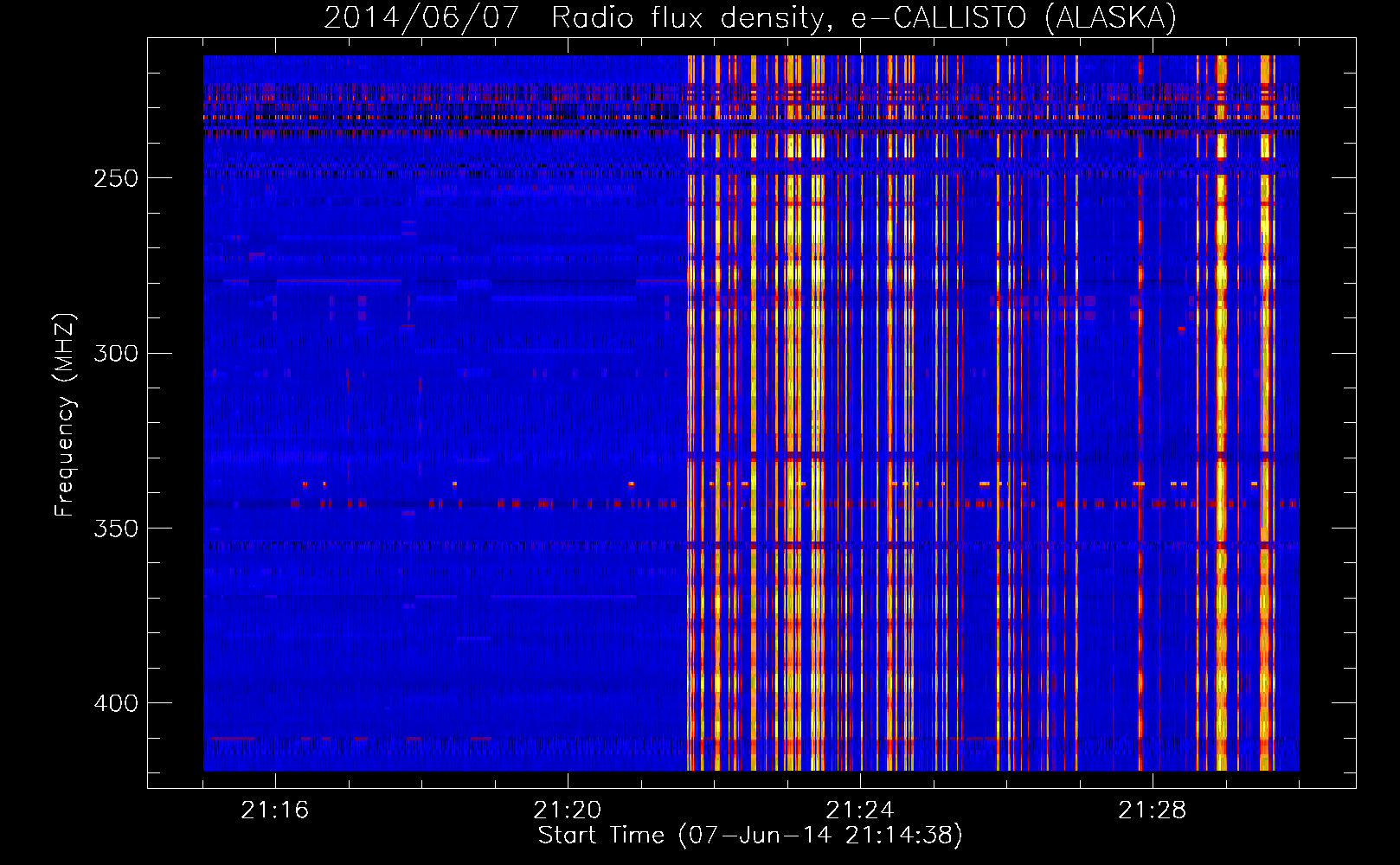Click the 350 frequency tick label
Screen dimensions: 1400x865
(116, 529)
